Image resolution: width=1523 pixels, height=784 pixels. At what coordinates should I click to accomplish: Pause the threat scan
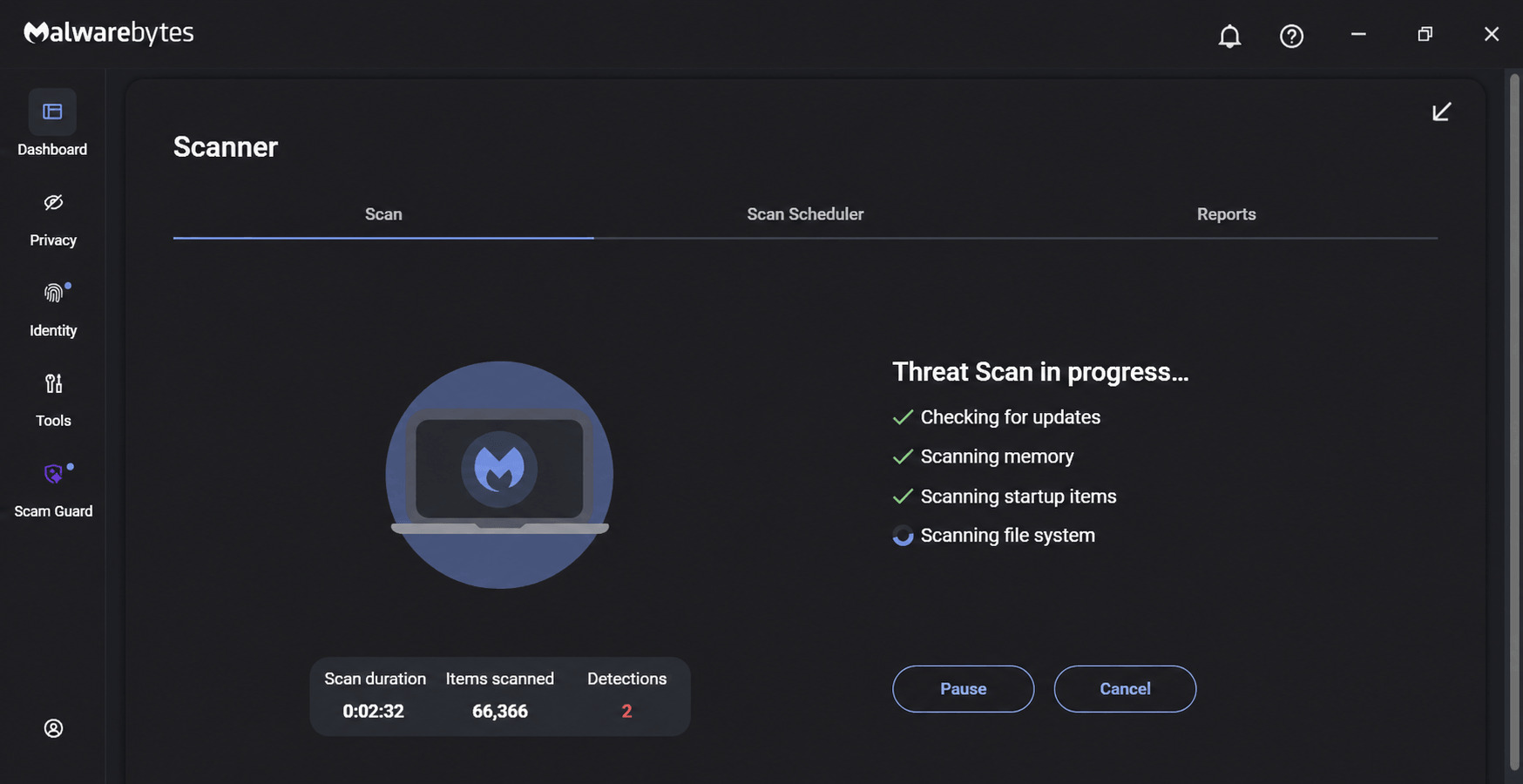tap(963, 689)
